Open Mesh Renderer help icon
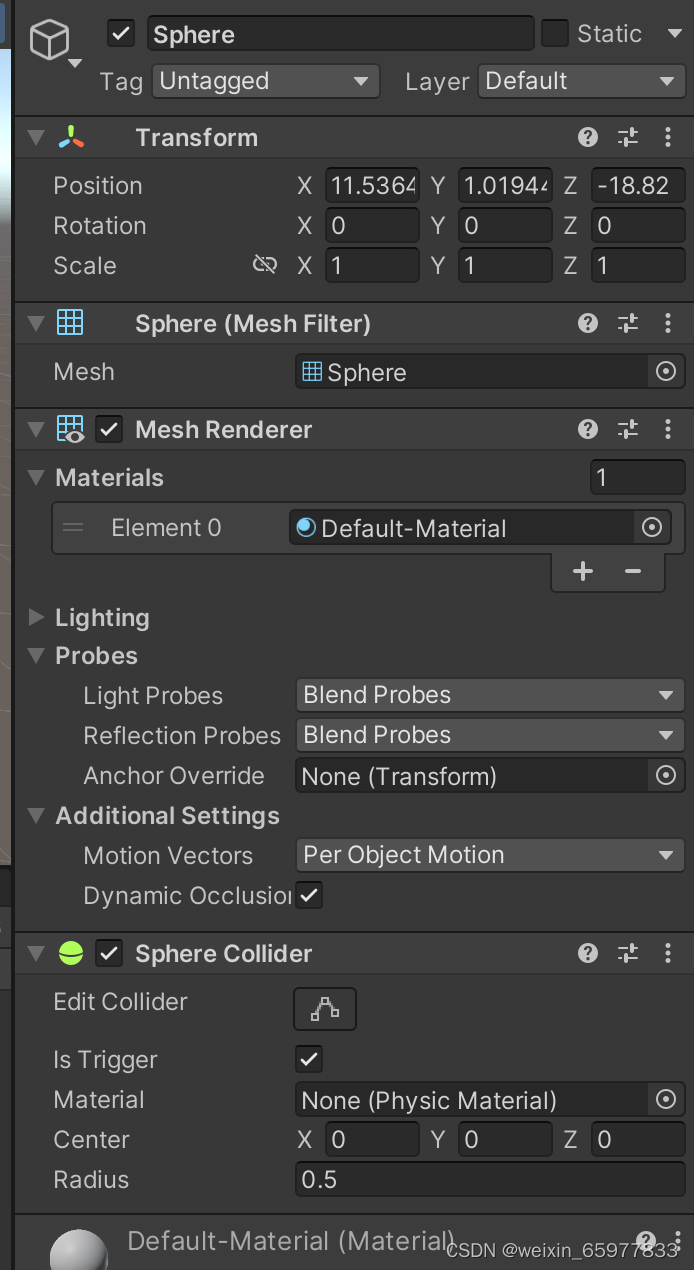The height and width of the screenshot is (1270, 694). point(588,430)
